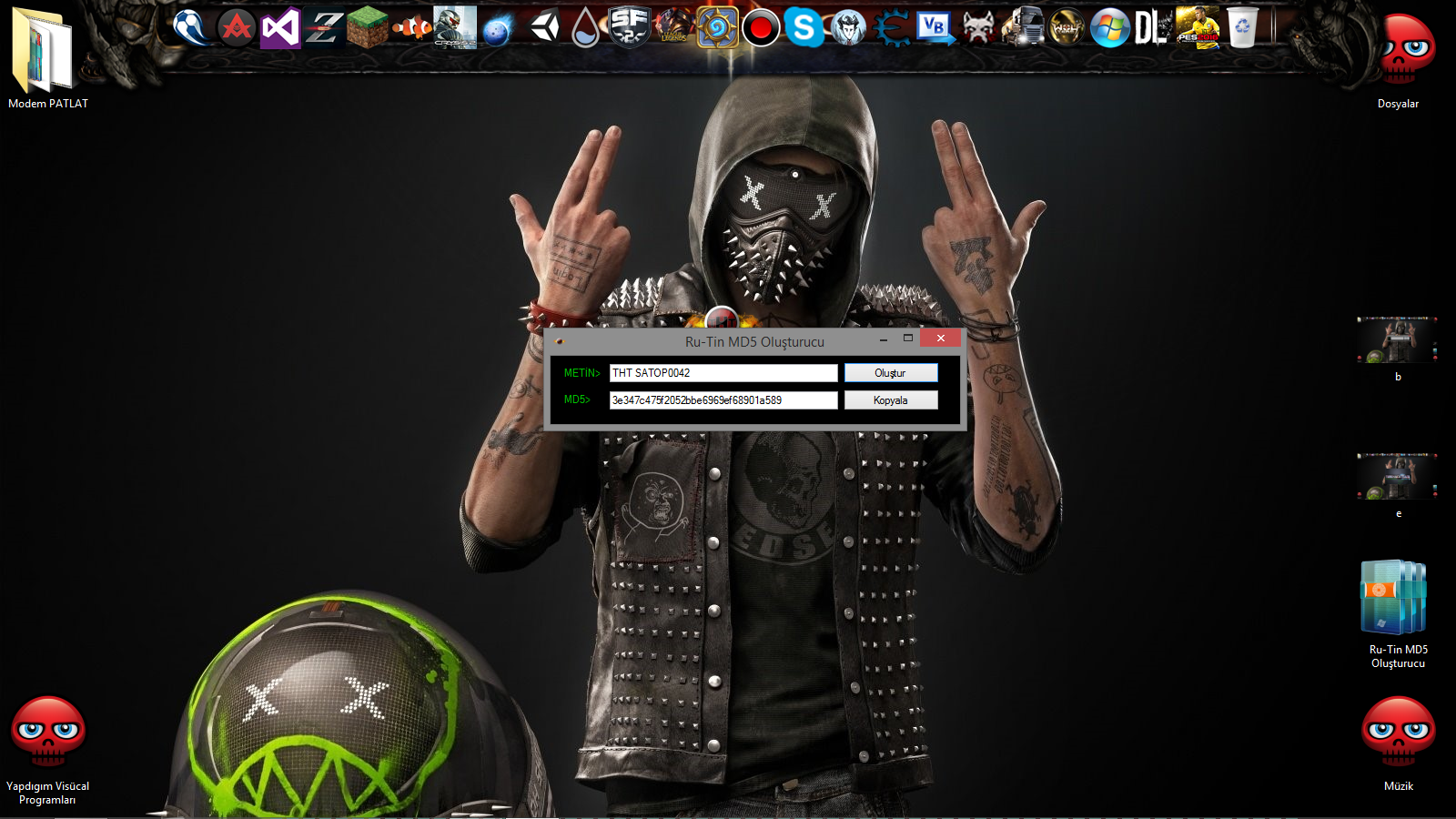This screenshot has width=1456, height=819.
Task: Launch Crysis 2 from the dock
Action: [455, 28]
